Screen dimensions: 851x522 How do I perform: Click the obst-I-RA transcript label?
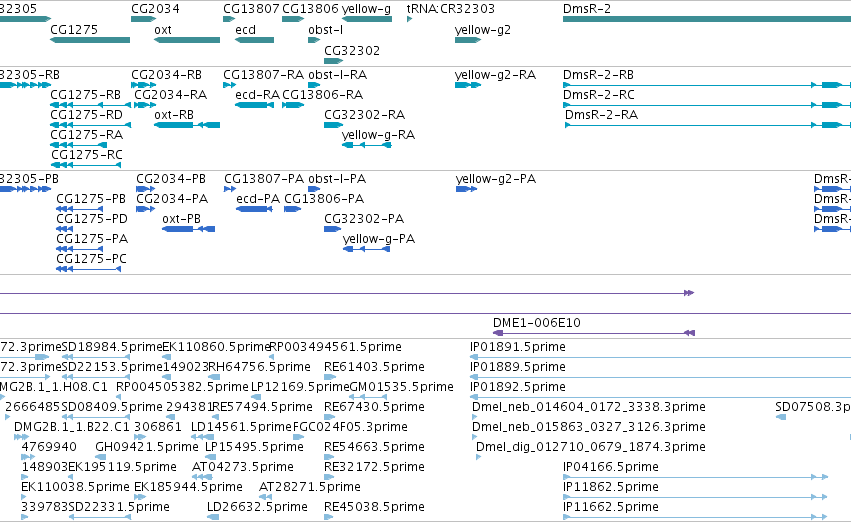pos(338,74)
